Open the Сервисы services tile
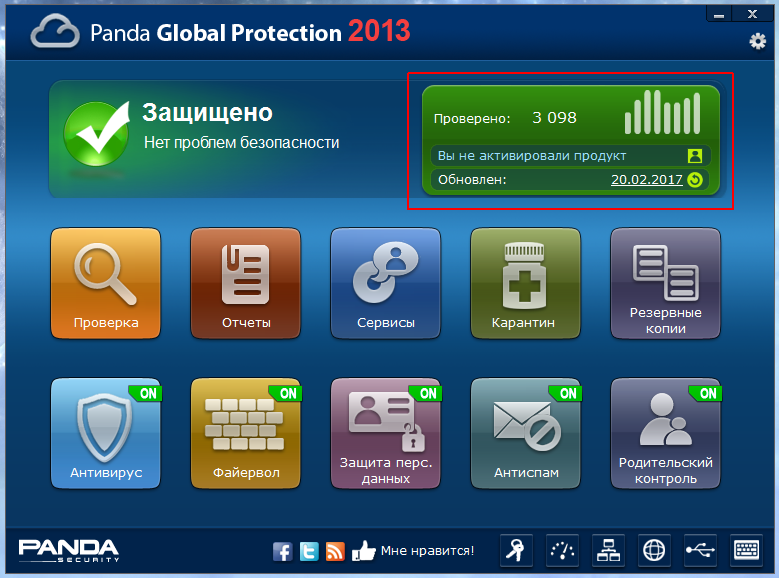The image size is (779, 578). click(x=386, y=283)
